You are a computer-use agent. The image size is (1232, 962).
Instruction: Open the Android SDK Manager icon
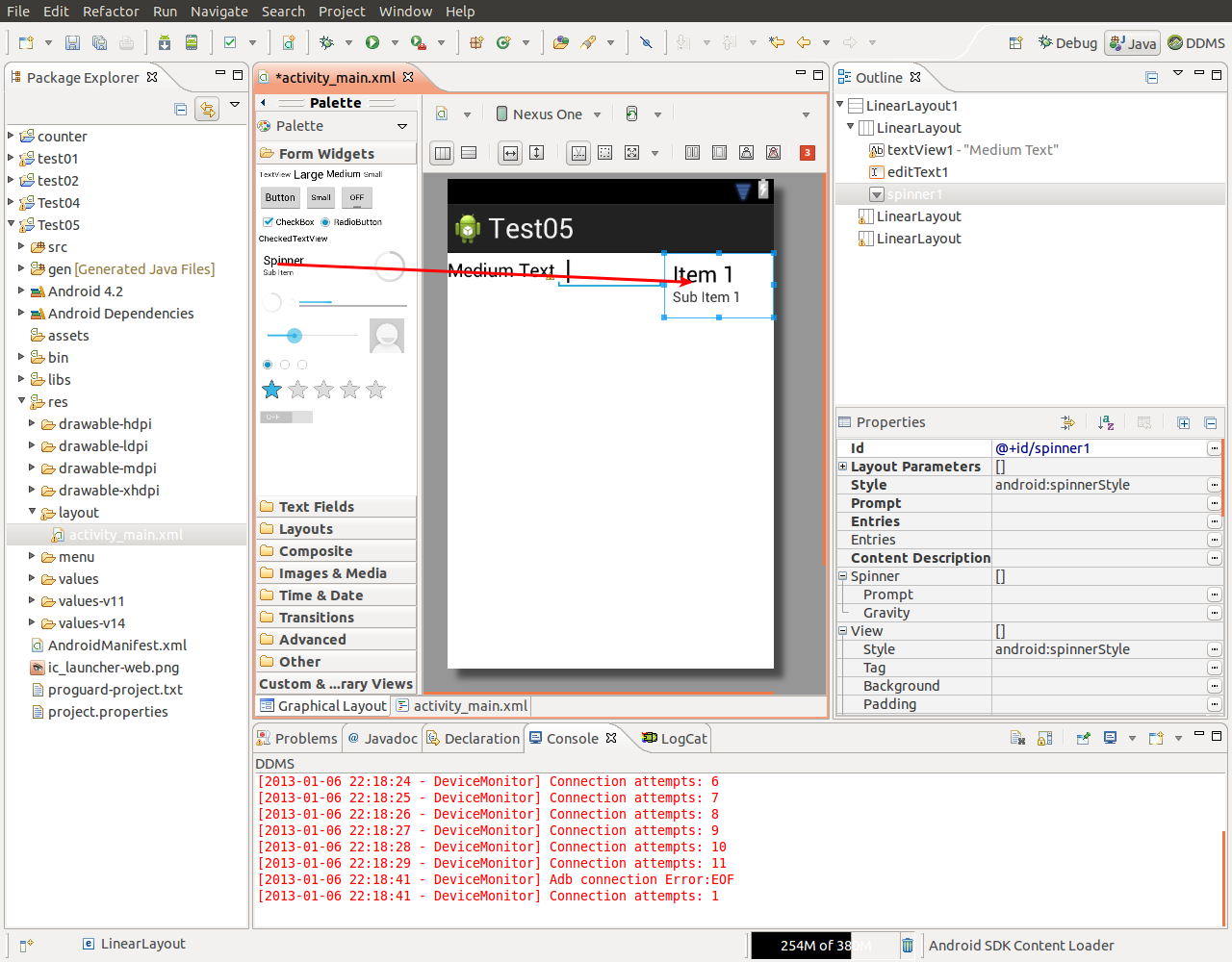pos(165,42)
